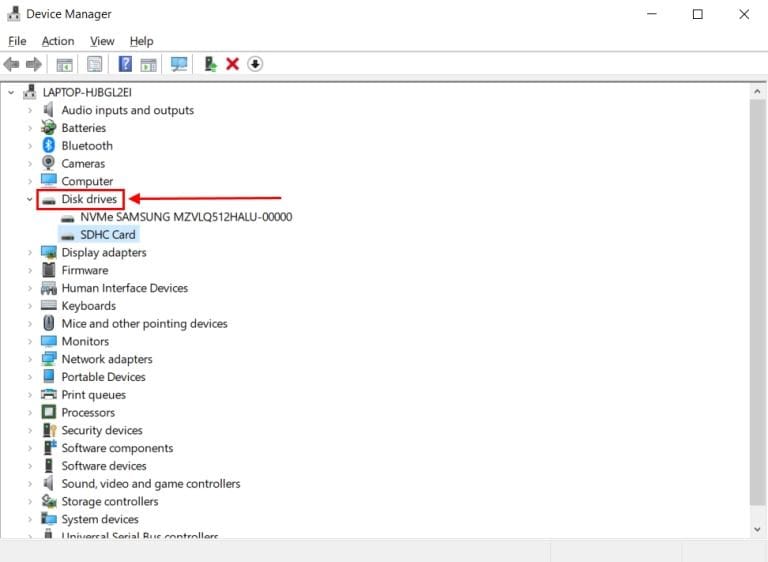Select the SDHC Card label
Screen dimensions: 768x562
coord(108,235)
